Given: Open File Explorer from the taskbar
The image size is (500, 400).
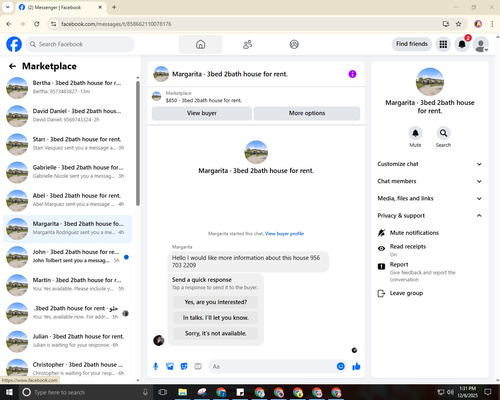Looking at the screenshot, I should click(182, 392).
